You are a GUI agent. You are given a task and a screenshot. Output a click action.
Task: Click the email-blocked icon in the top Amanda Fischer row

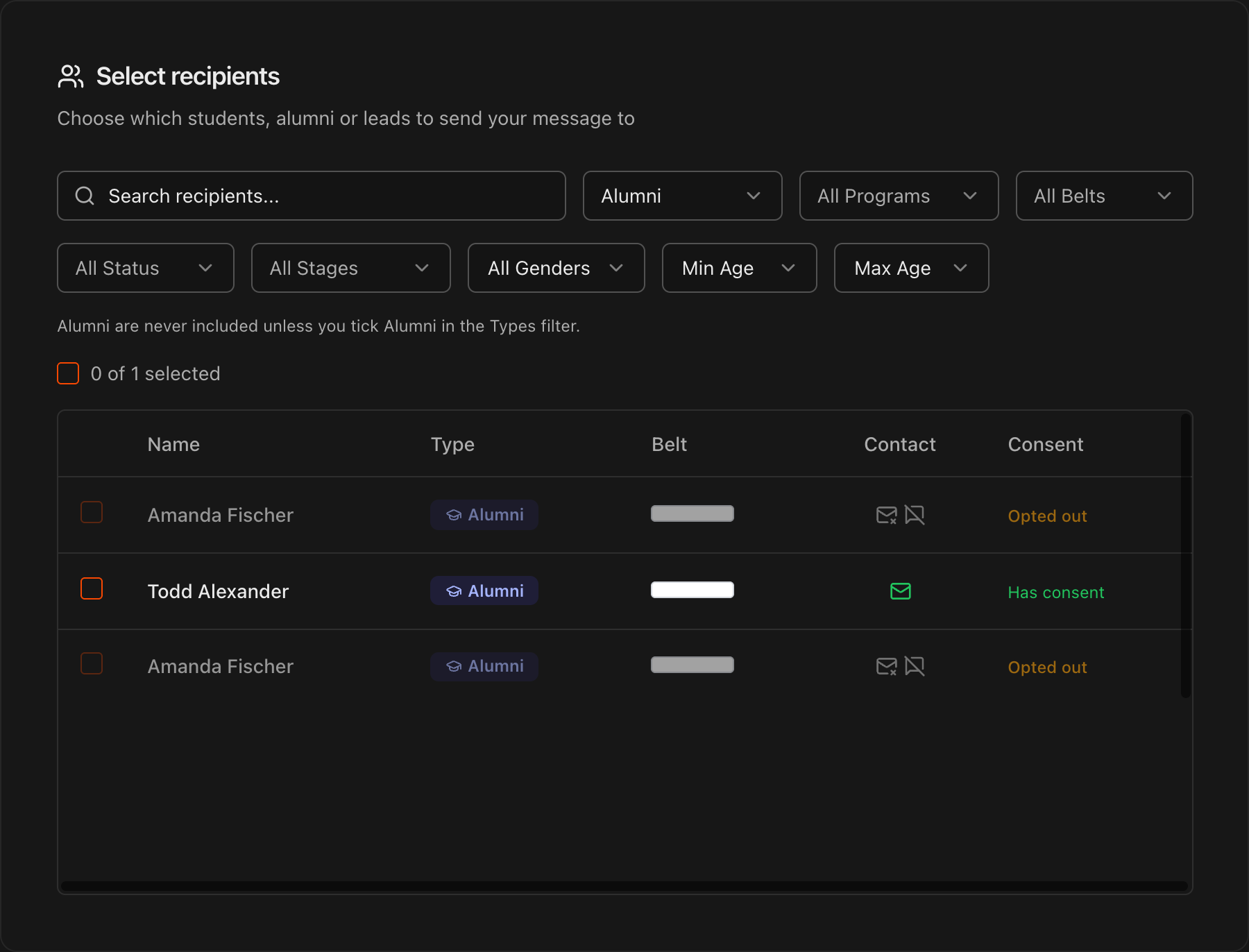point(886,515)
